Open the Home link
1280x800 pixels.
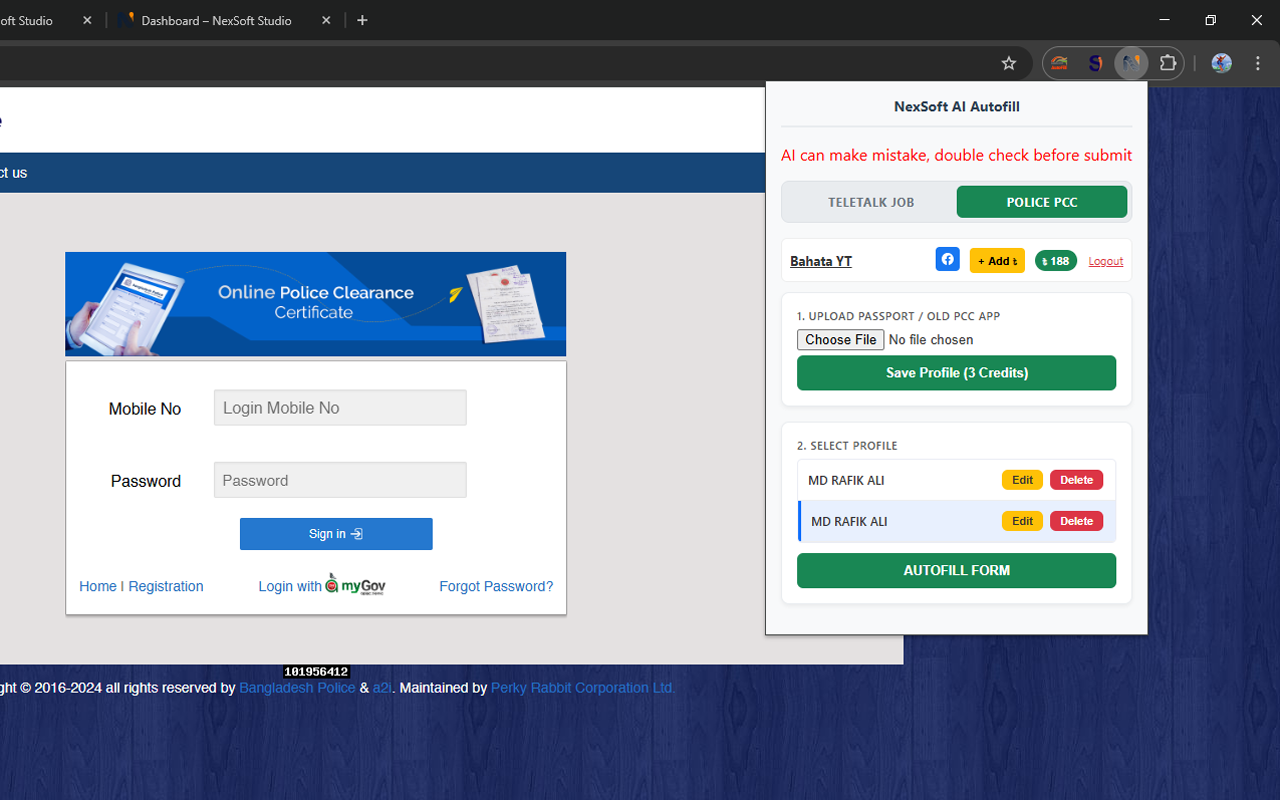coord(98,587)
